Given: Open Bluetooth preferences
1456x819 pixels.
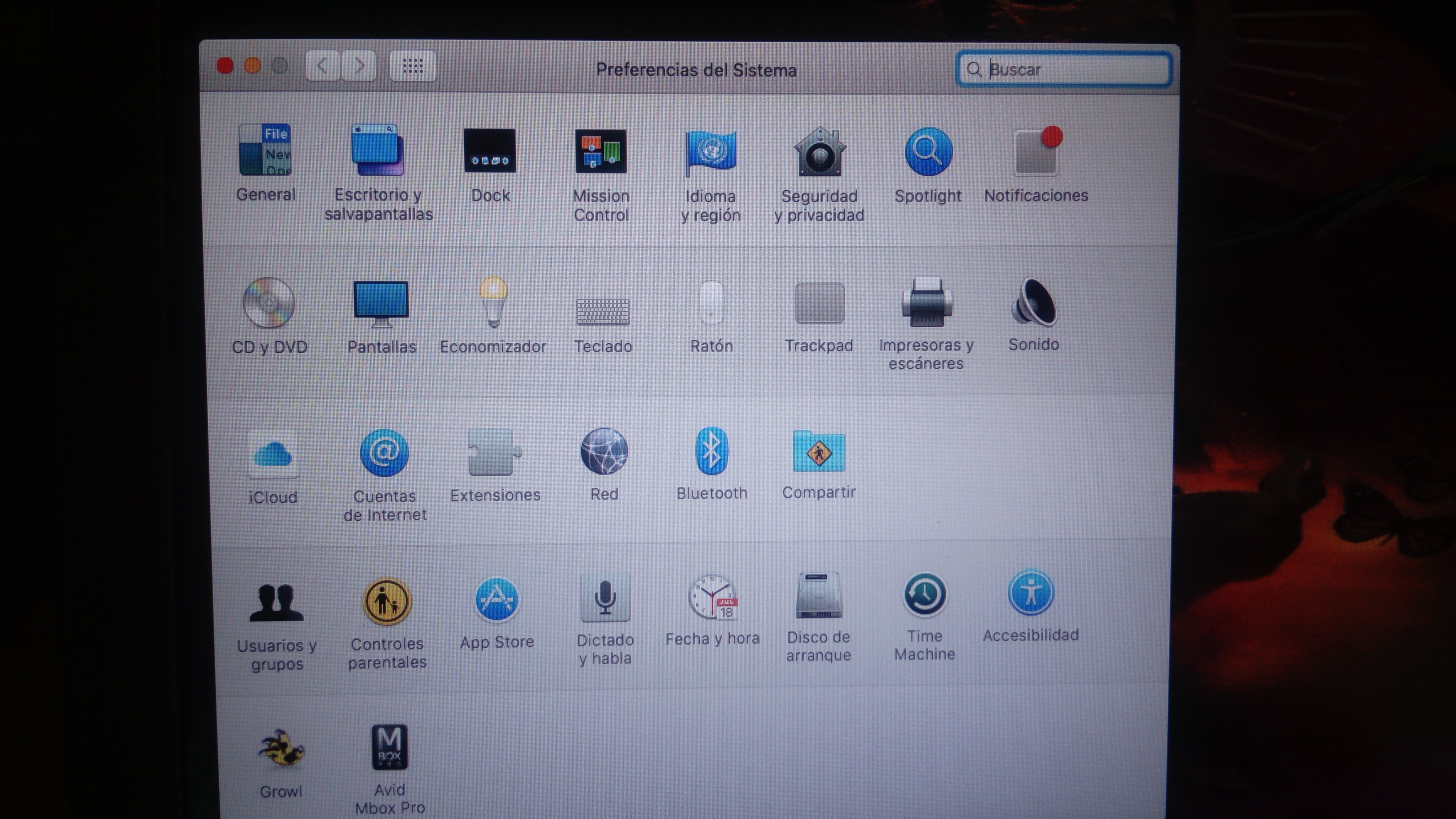Looking at the screenshot, I should (712, 451).
